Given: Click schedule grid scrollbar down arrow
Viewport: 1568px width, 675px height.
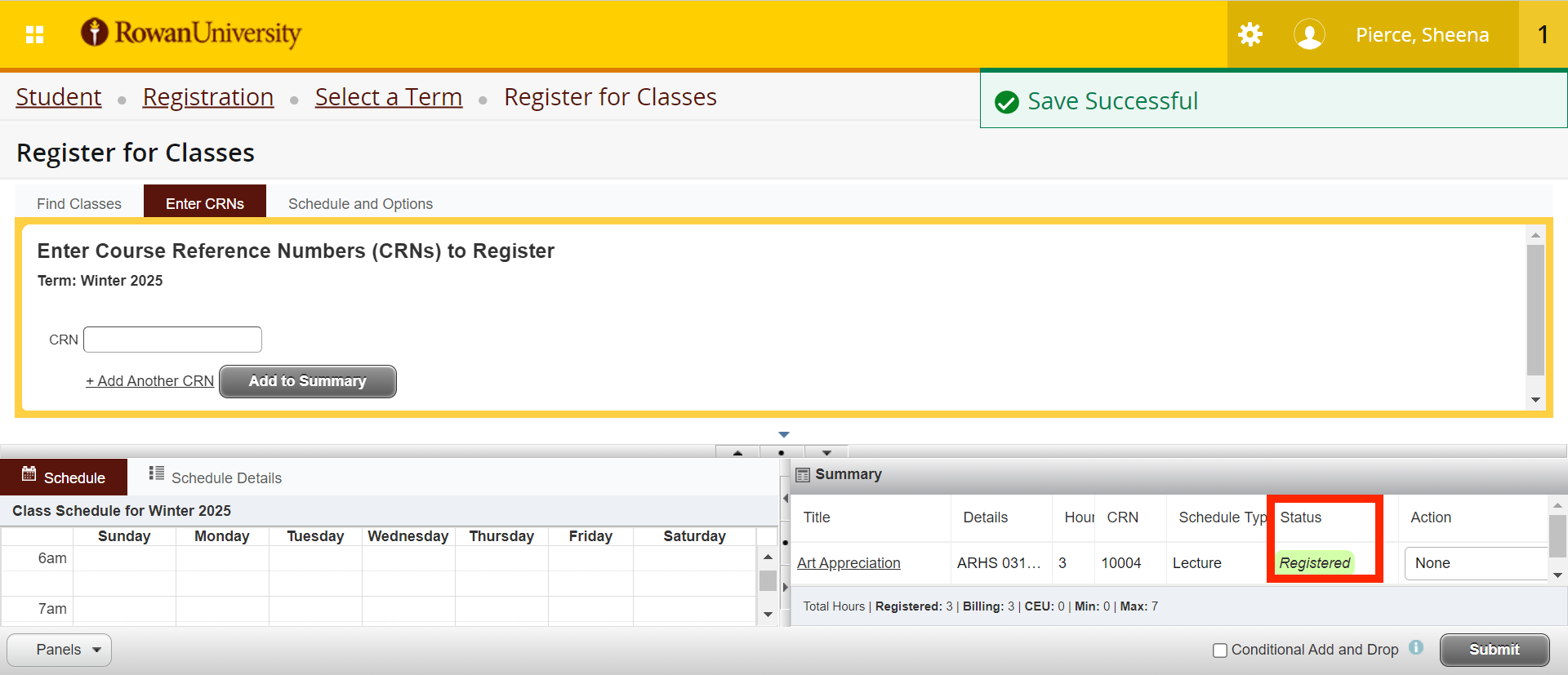Looking at the screenshot, I should click(768, 614).
